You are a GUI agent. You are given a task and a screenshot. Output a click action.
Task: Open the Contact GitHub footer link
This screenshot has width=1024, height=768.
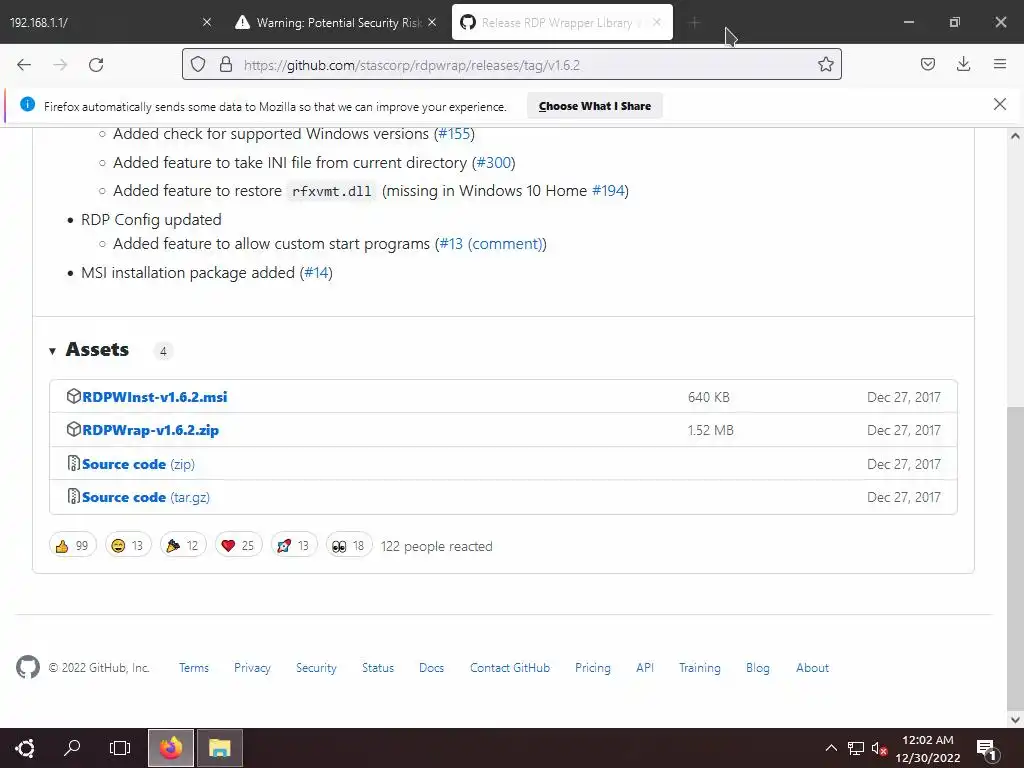pyautogui.click(x=510, y=668)
